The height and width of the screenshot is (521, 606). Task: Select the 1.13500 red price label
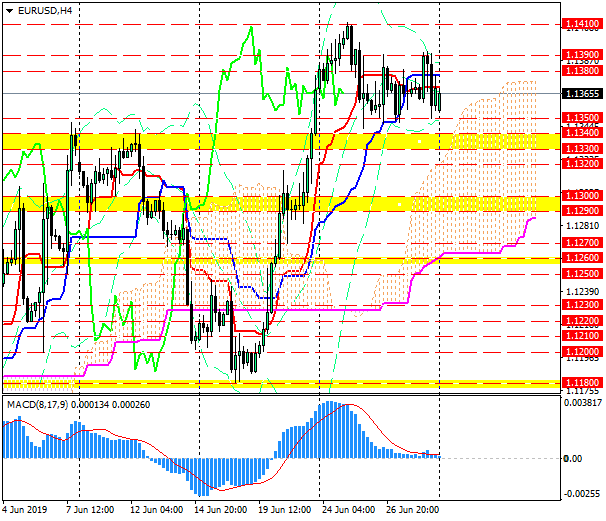[580, 117]
